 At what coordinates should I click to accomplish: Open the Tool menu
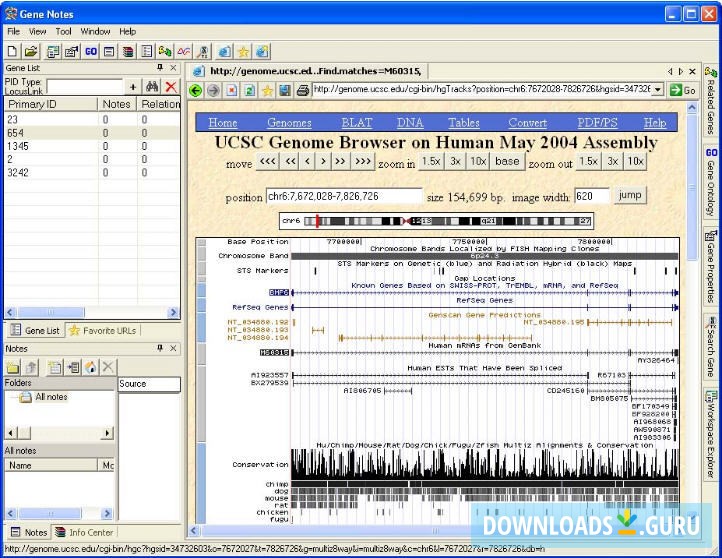coord(64,31)
